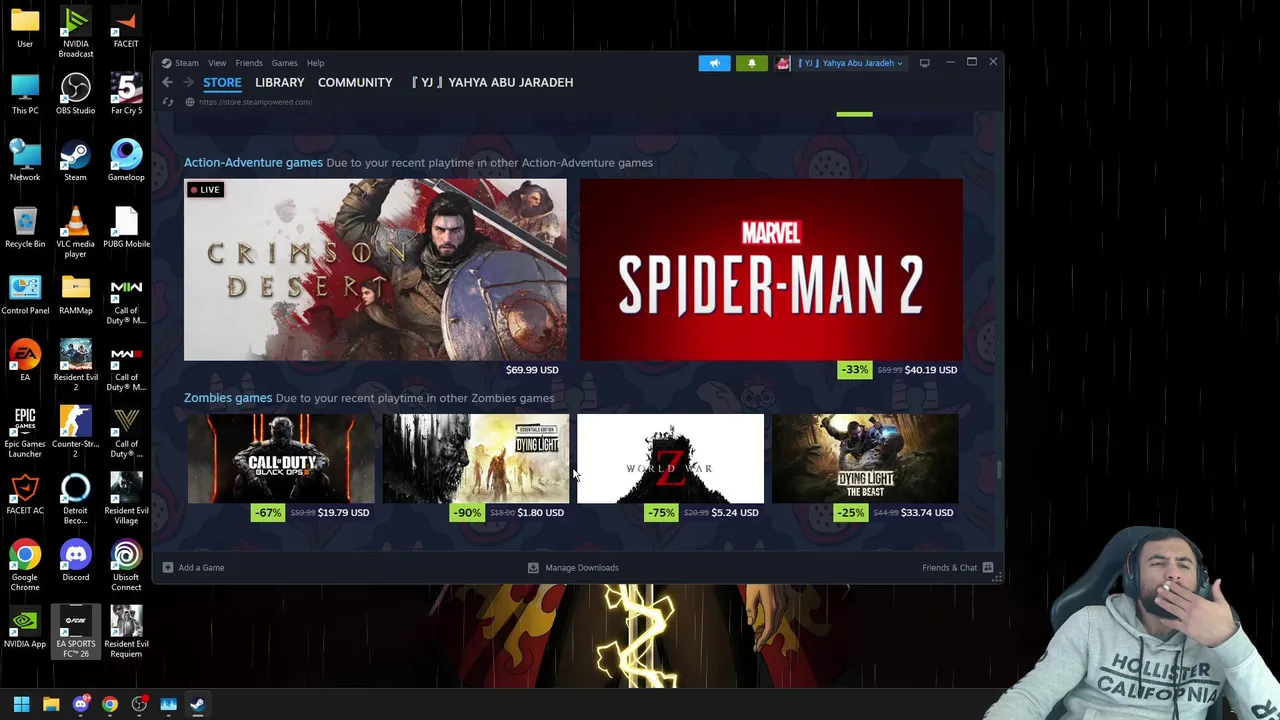Click the Manage Downloads label

[x=582, y=568]
